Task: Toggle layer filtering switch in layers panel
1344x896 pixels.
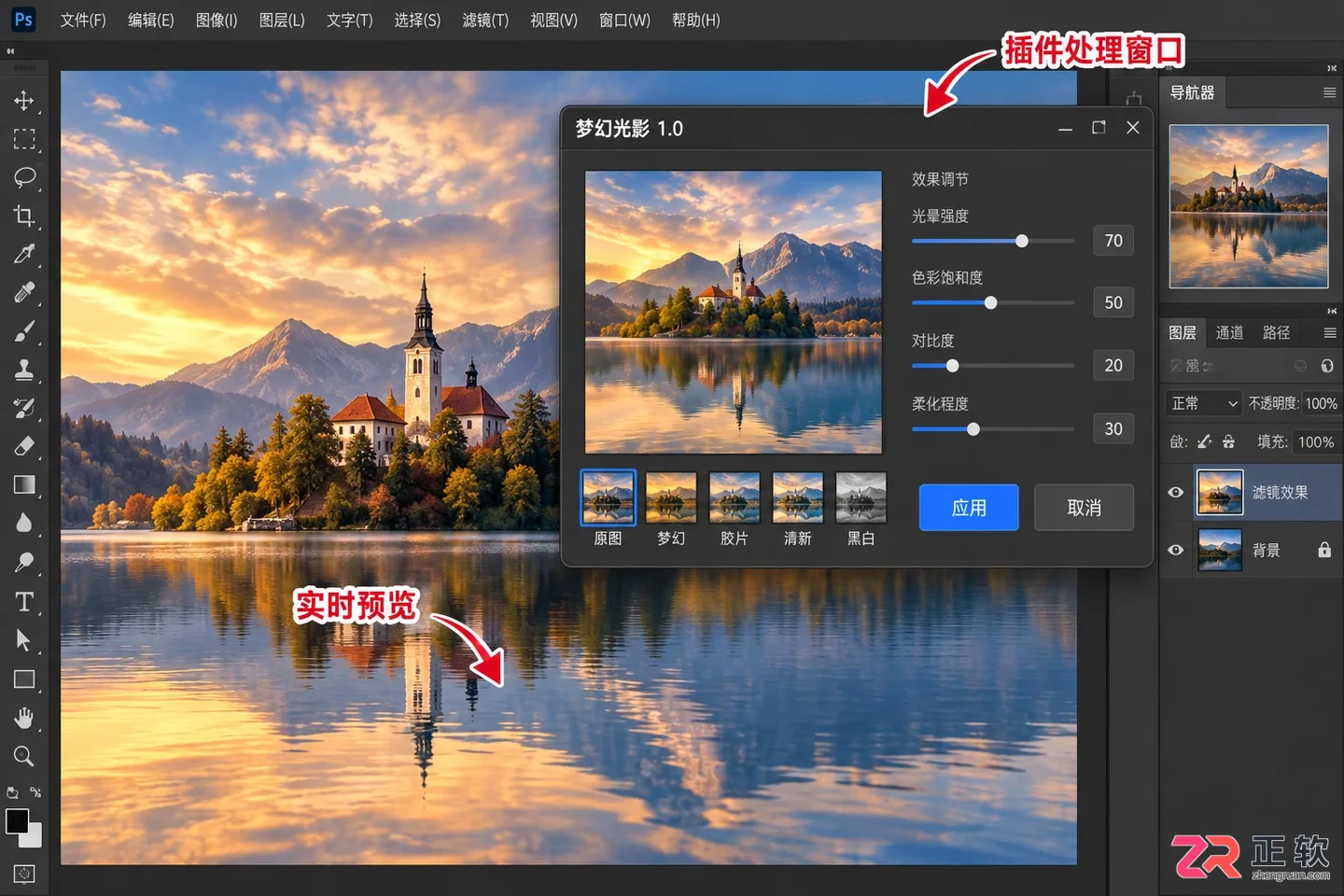Action: [x=1327, y=366]
